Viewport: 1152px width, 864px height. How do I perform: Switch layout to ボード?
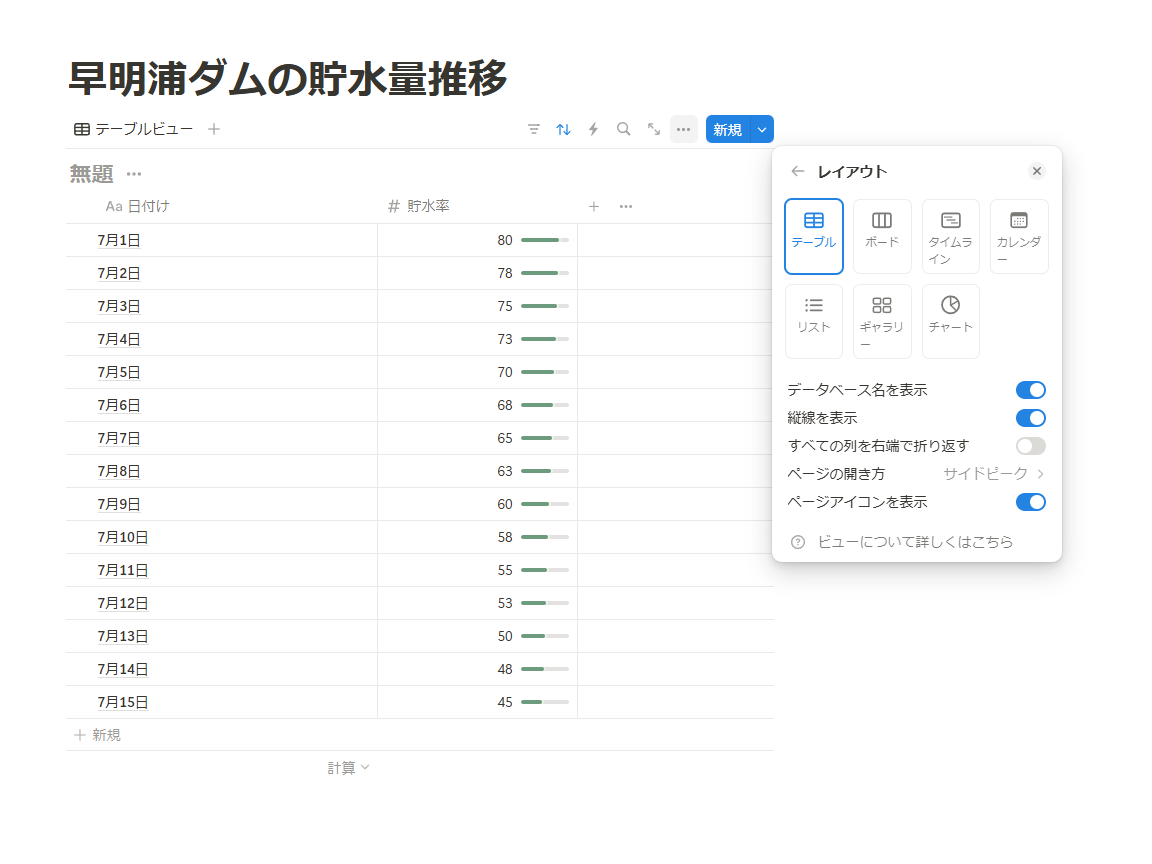882,236
